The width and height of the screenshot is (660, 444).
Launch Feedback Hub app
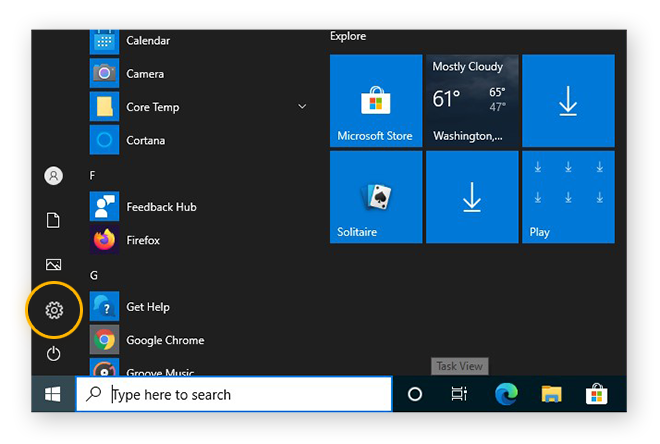point(161,207)
